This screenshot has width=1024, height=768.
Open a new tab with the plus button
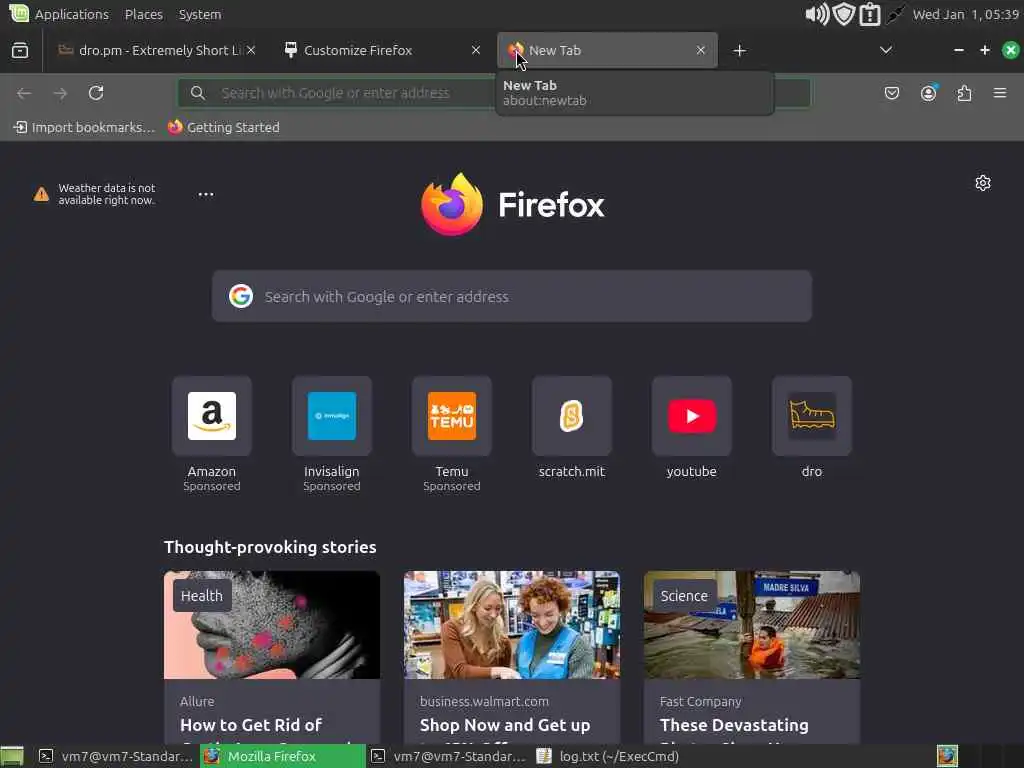click(739, 50)
